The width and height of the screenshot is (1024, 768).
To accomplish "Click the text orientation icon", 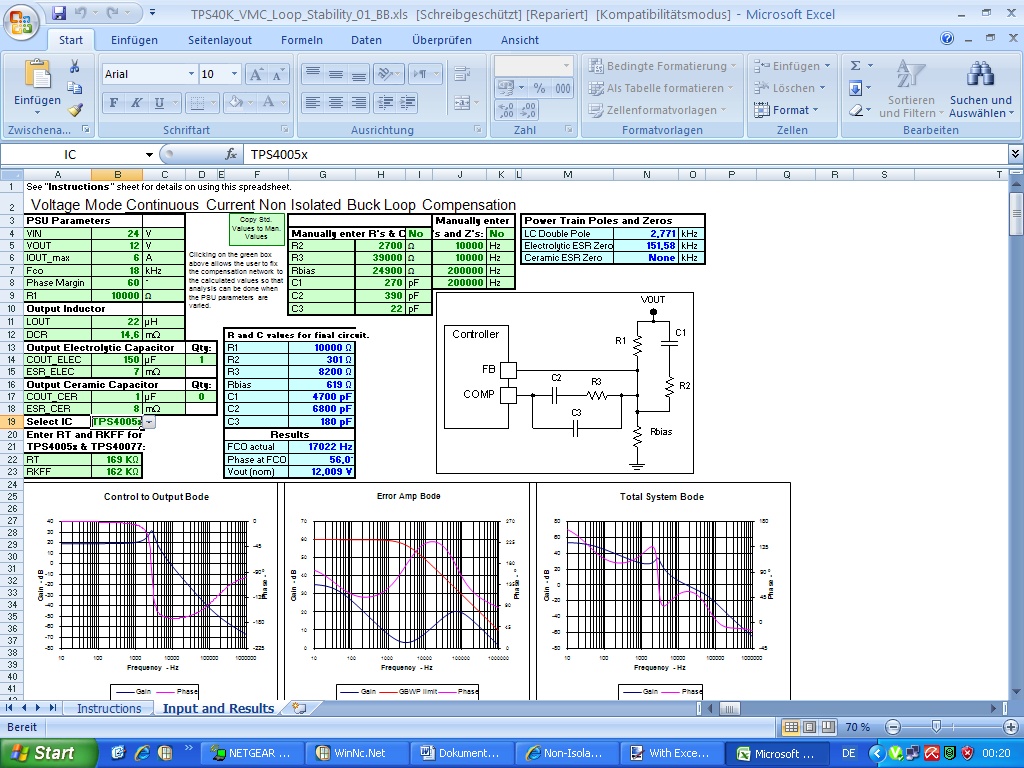I will [389, 74].
